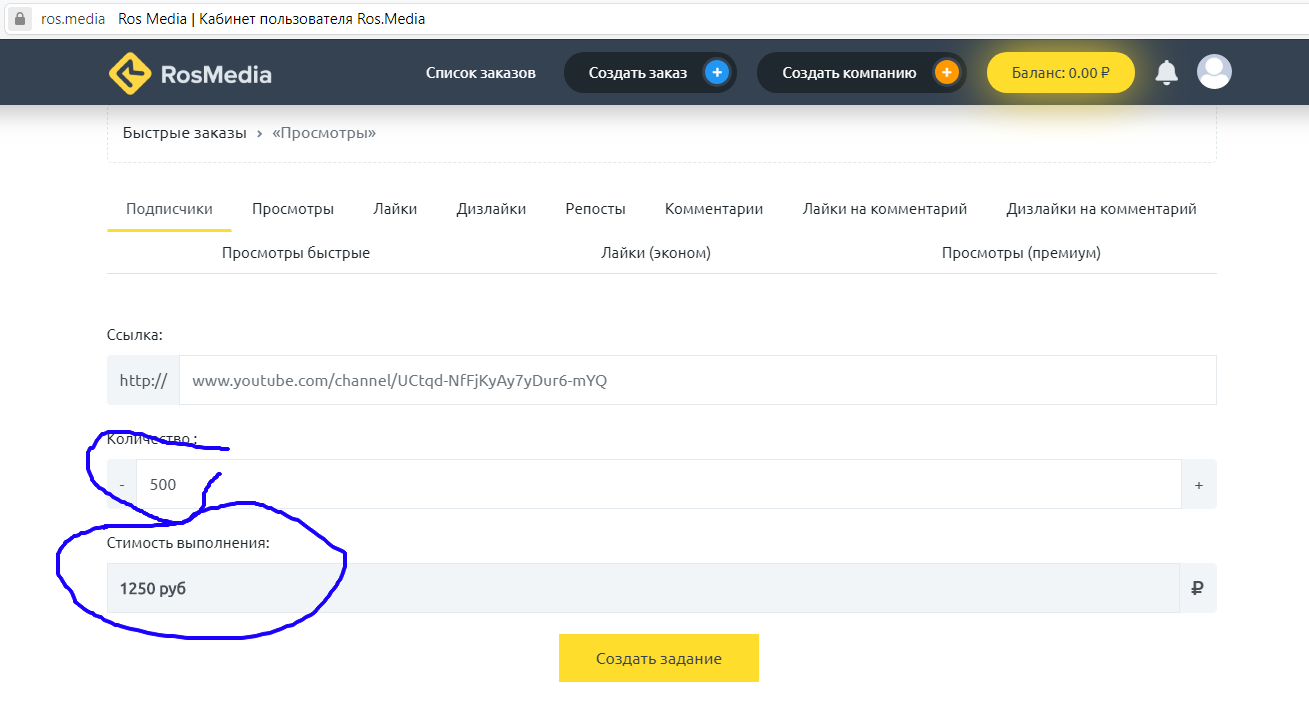Go to Быстрые заказы breadcrumb
1309x721 pixels.
184,133
